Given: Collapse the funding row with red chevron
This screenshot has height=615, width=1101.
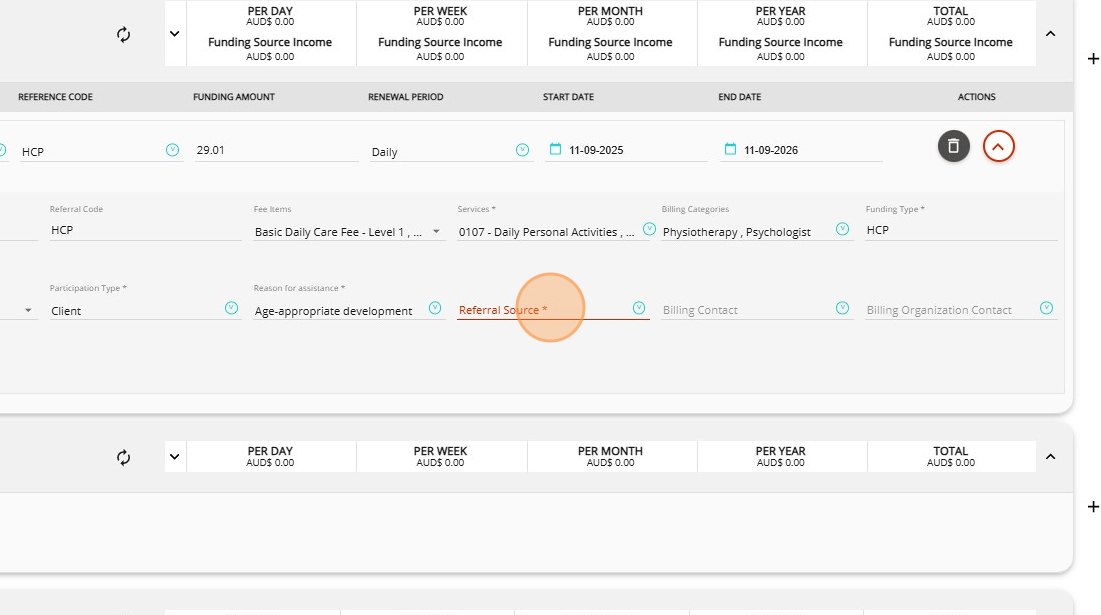Looking at the screenshot, I should (x=998, y=146).
